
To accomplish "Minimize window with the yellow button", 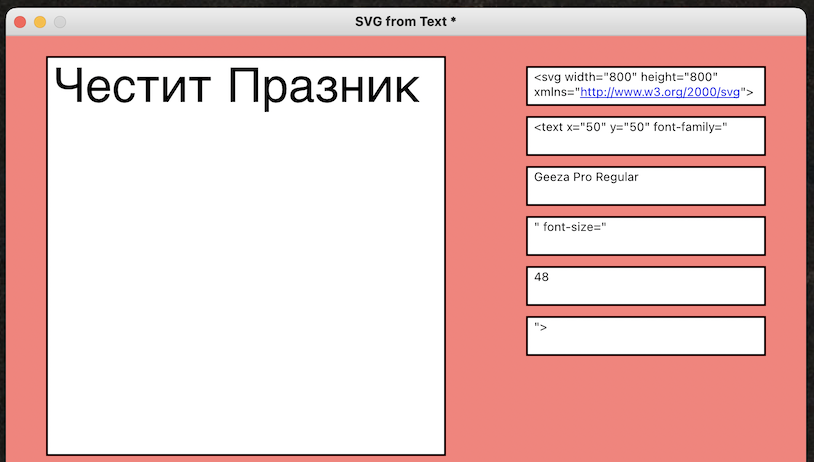I will tap(40, 22).
